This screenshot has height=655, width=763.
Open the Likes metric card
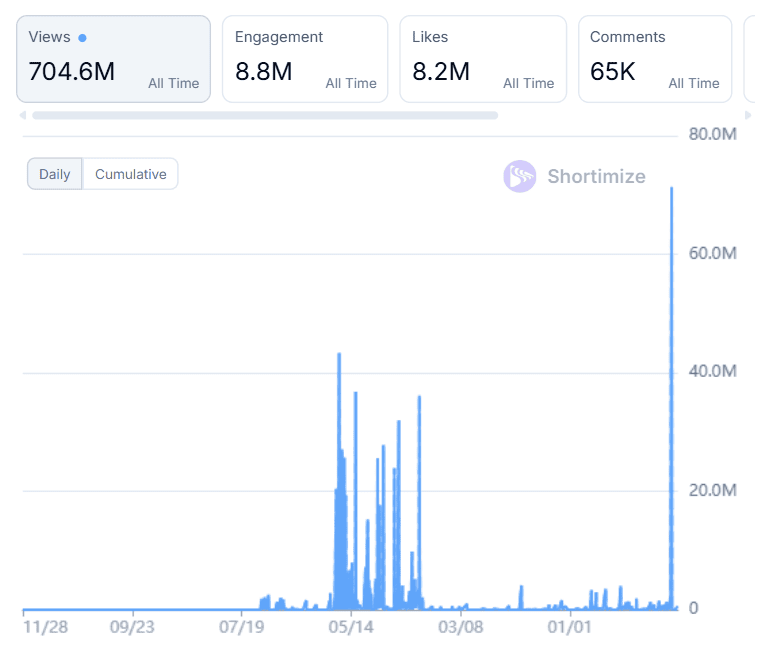pos(482,59)
